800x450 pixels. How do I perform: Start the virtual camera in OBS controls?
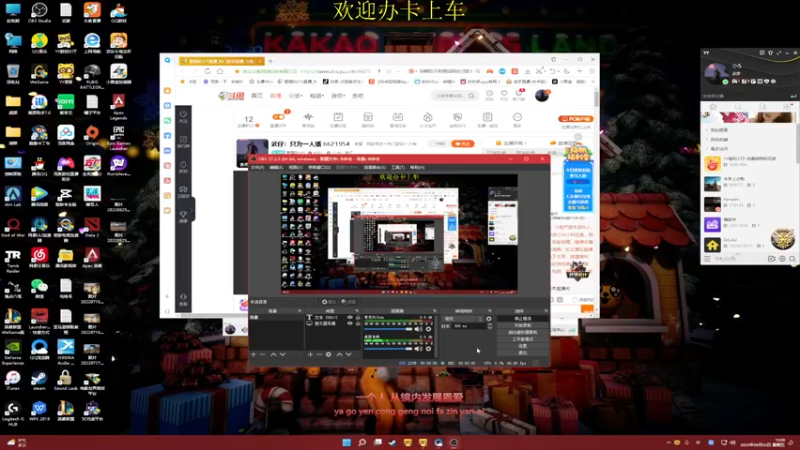pos(522,332)
